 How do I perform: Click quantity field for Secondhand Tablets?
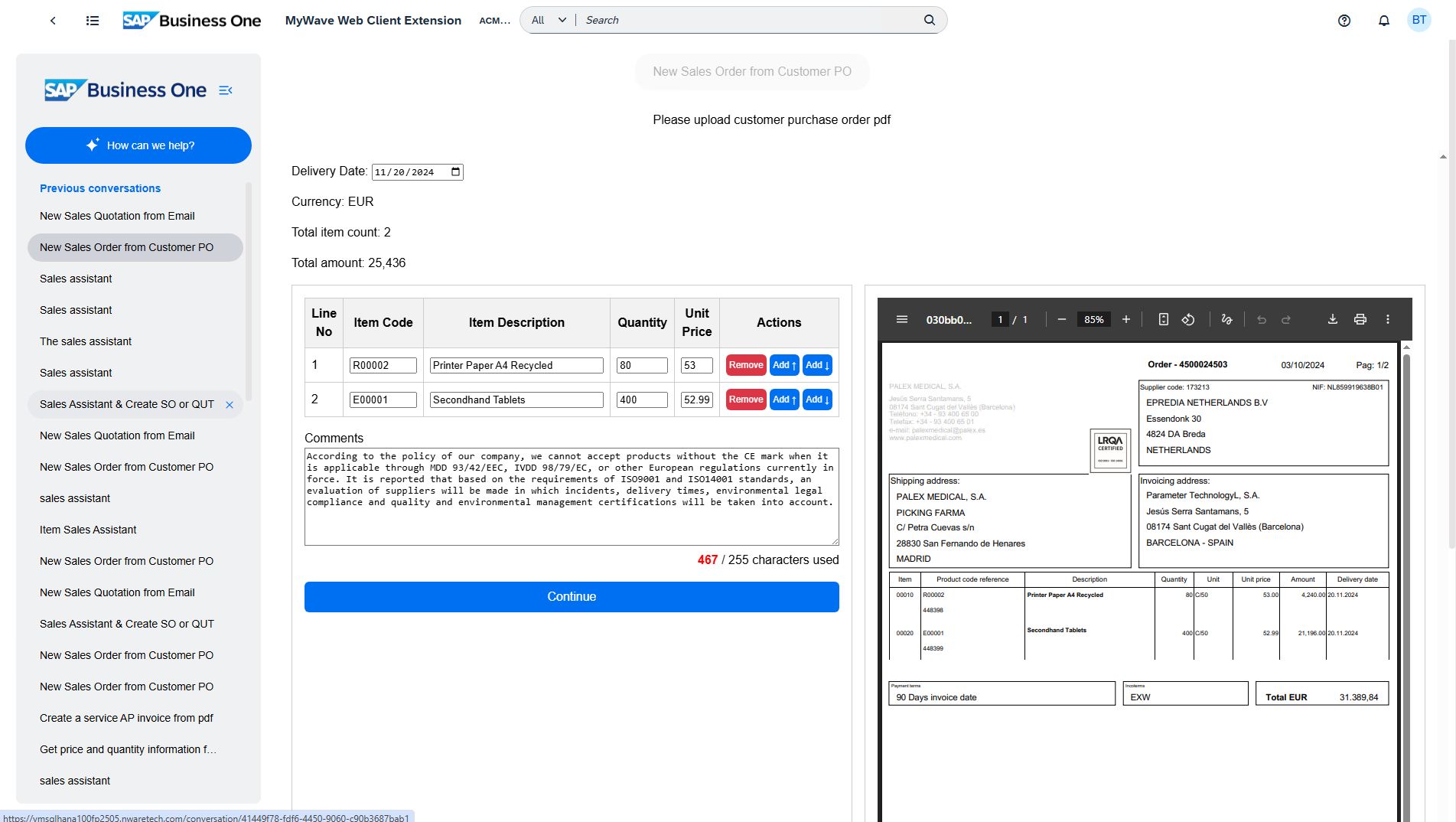pyautogui.click(x=641, y=400)
